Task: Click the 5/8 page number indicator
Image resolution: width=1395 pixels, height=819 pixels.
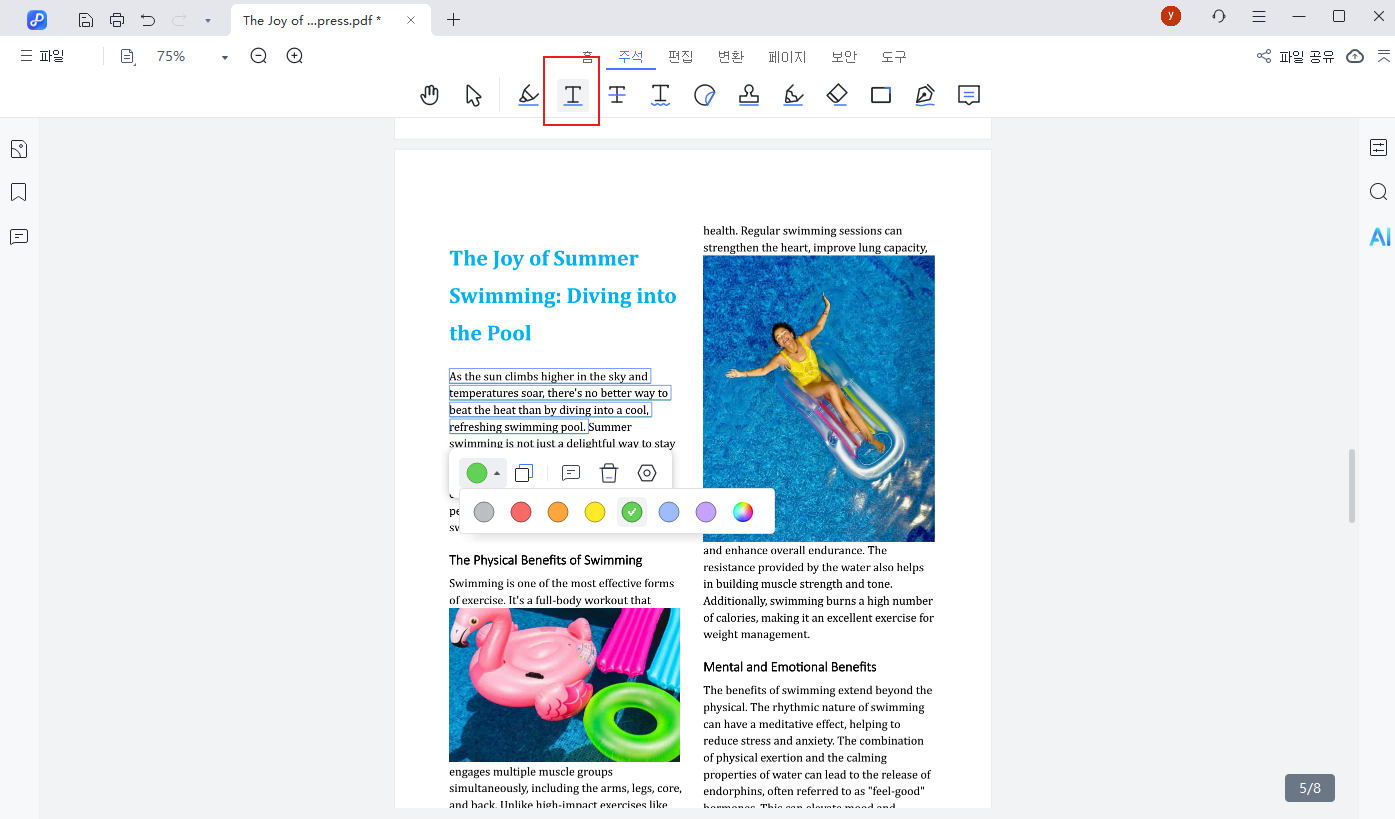Action: pyautogui.click(x=1309, y=788)
